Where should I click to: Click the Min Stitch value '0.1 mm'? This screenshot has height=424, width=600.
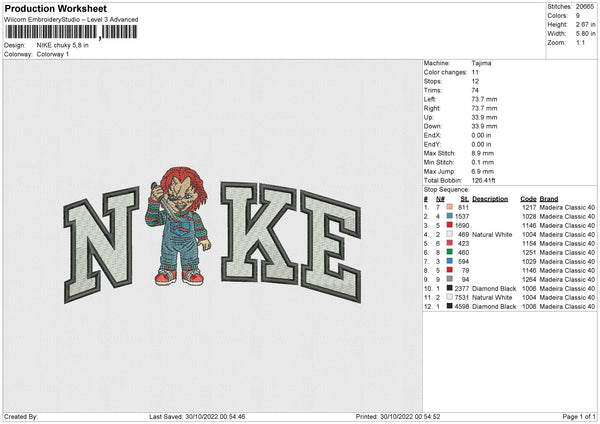coord(483,162)
